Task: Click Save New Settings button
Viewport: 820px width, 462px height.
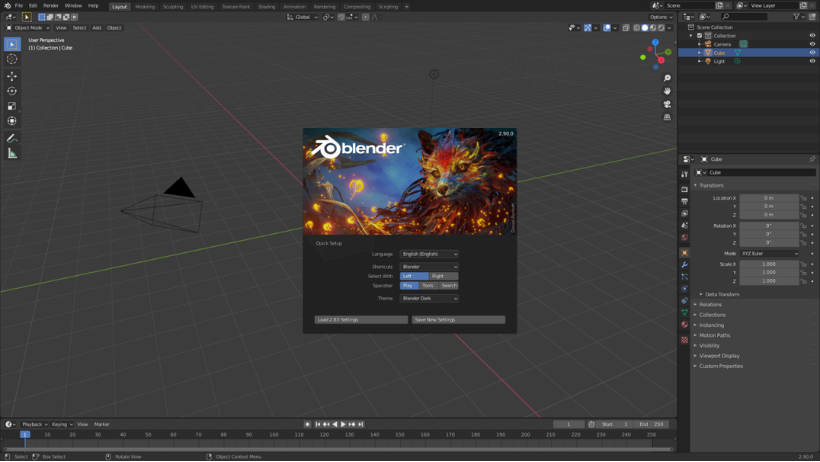Action: point(458,320)
